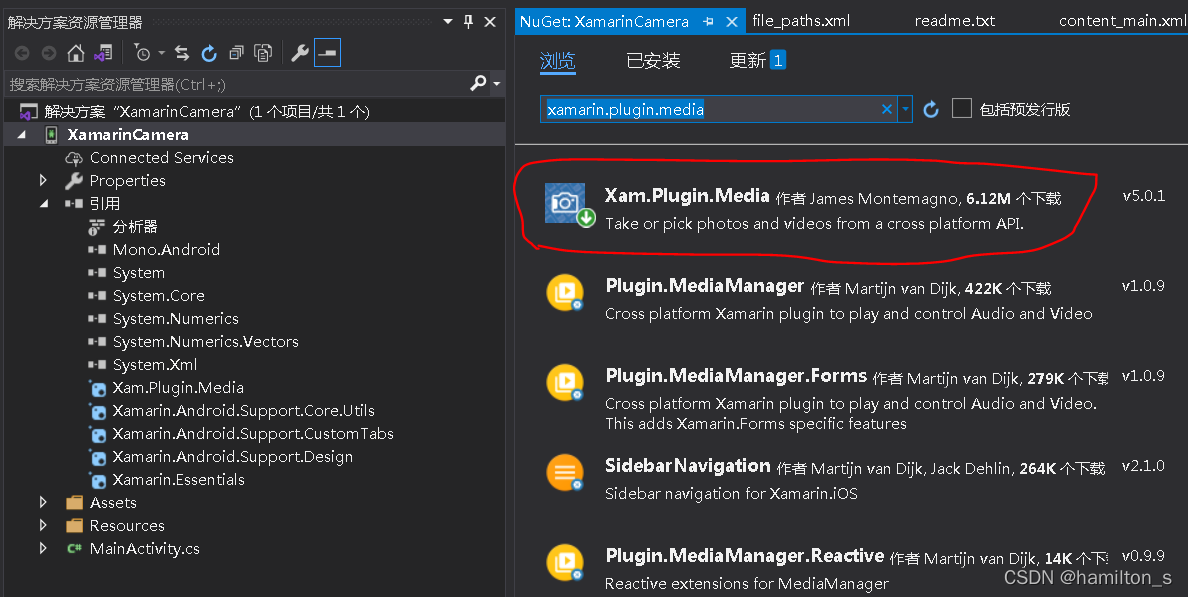Viewport: 1188px width, 597px height.
Task: Click the Assets folder icon
Action: pyautogui.click(x=74, y=502)
